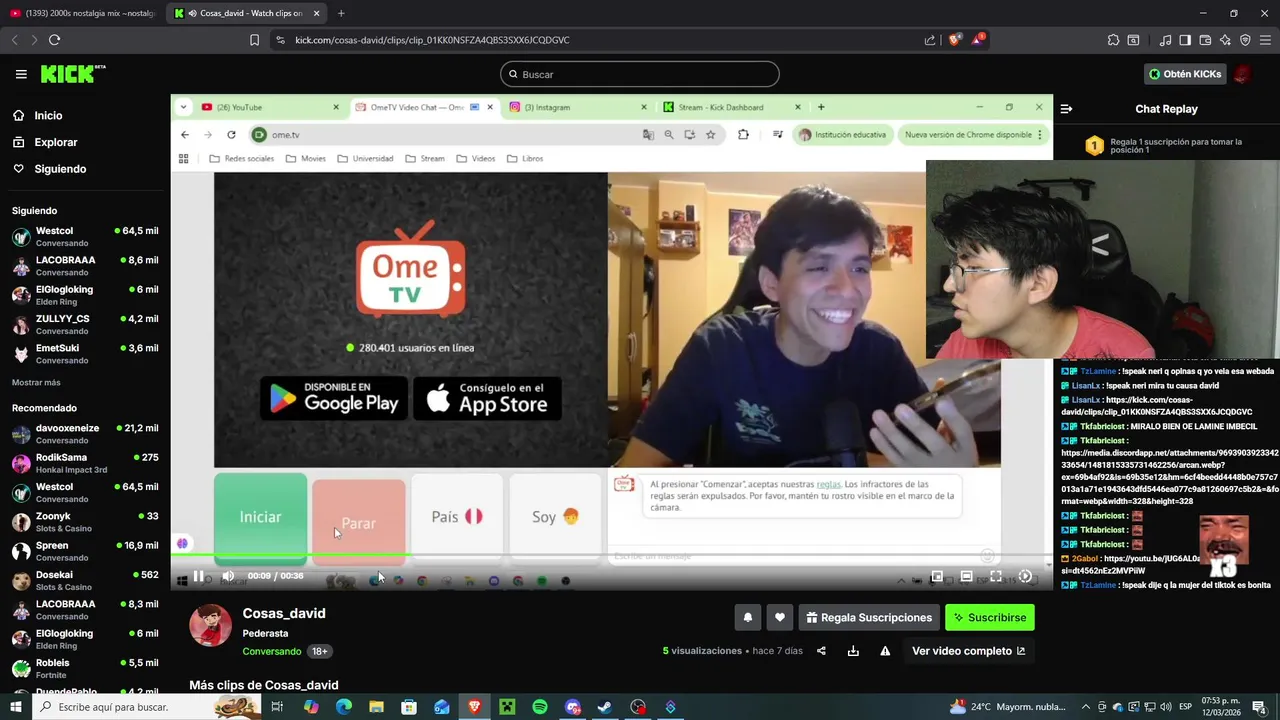Open Leo AI sparkle icon
This screenshot has width=1280, height=720.
pos(1225,40)
